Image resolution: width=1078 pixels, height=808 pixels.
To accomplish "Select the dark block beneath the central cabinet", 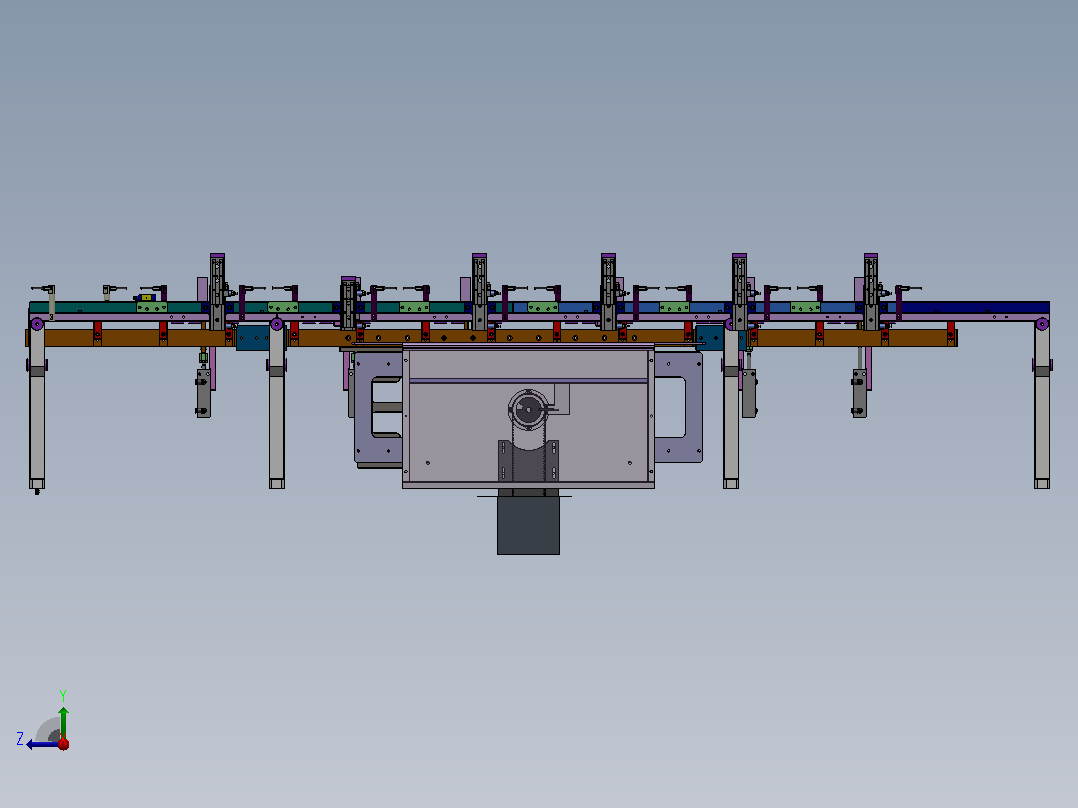I will pos(528,525).
